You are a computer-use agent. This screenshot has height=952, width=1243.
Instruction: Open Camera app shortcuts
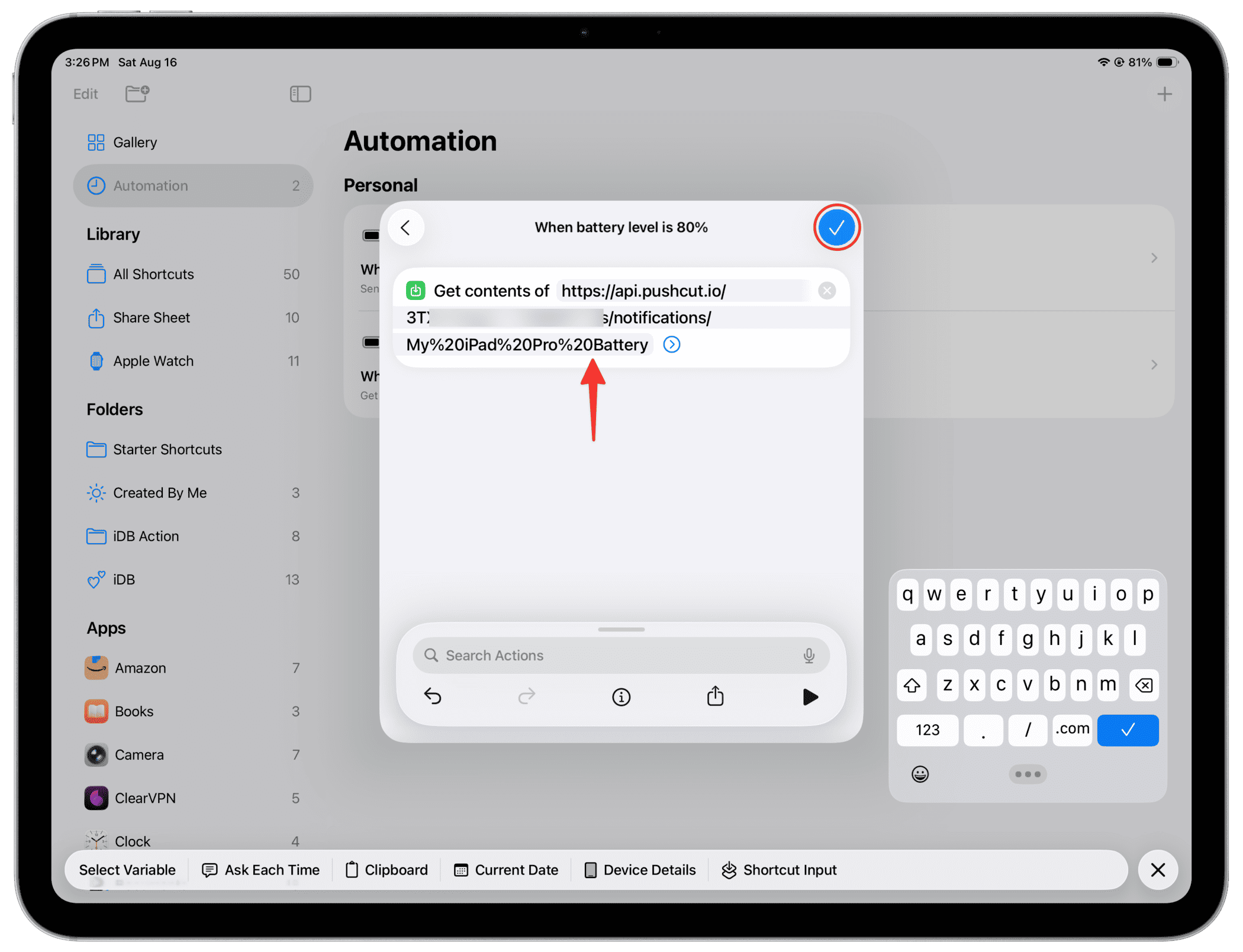(193, 755)
